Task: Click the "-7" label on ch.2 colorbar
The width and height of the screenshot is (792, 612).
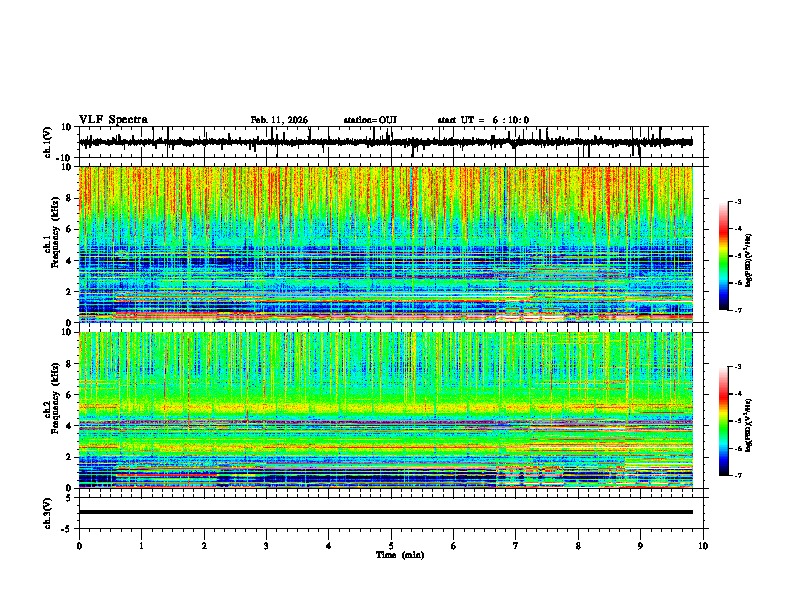Action: click(x=737, y=475)
